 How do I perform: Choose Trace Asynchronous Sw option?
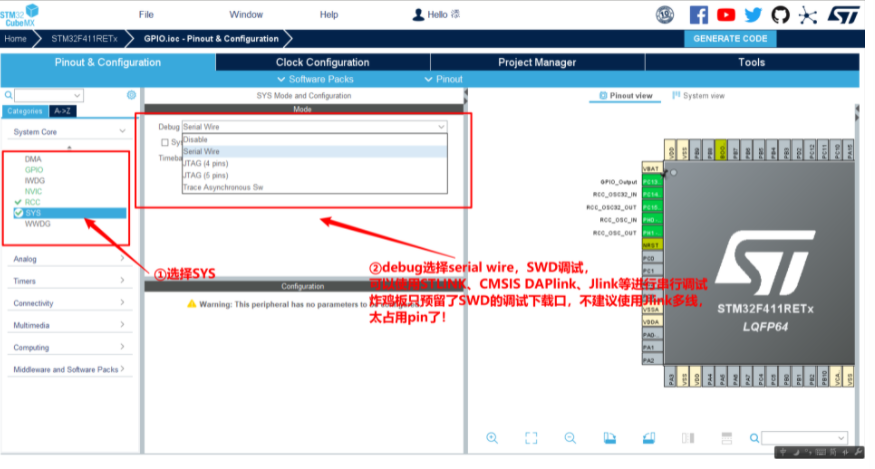(x=314, y=188)
